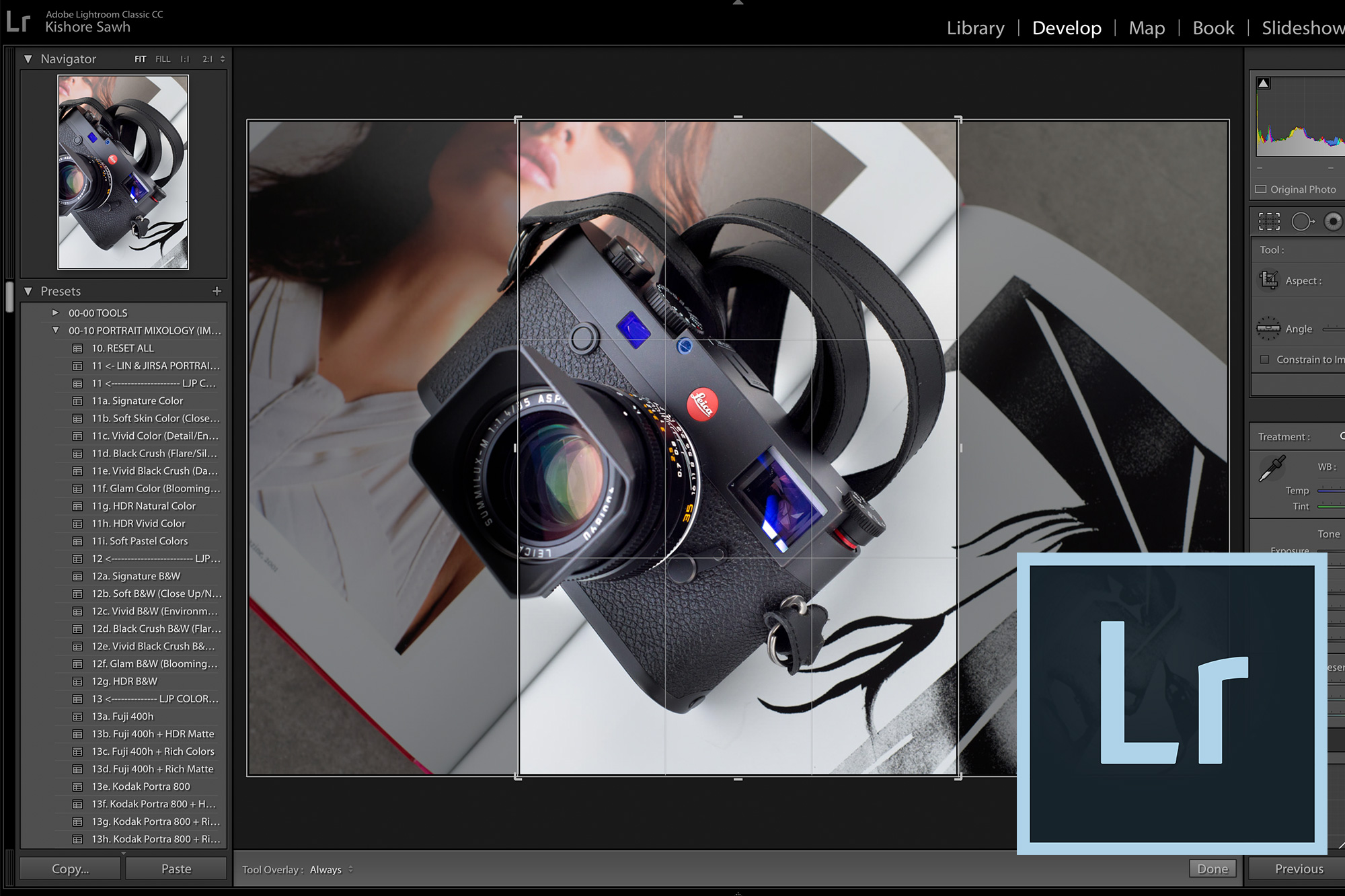Adjust the Angle slider
The width and height of the screenshot is (1345, 896).
[x=1334, y=329]
